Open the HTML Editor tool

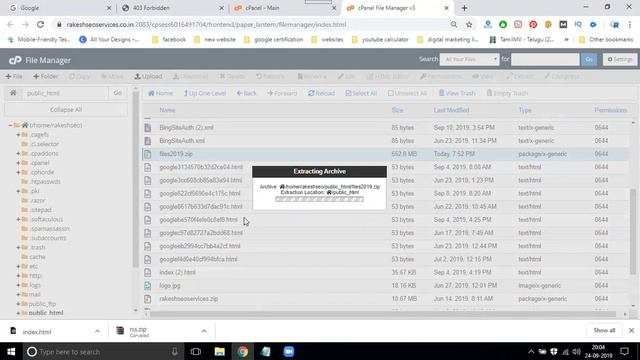(x=387, y=76)
